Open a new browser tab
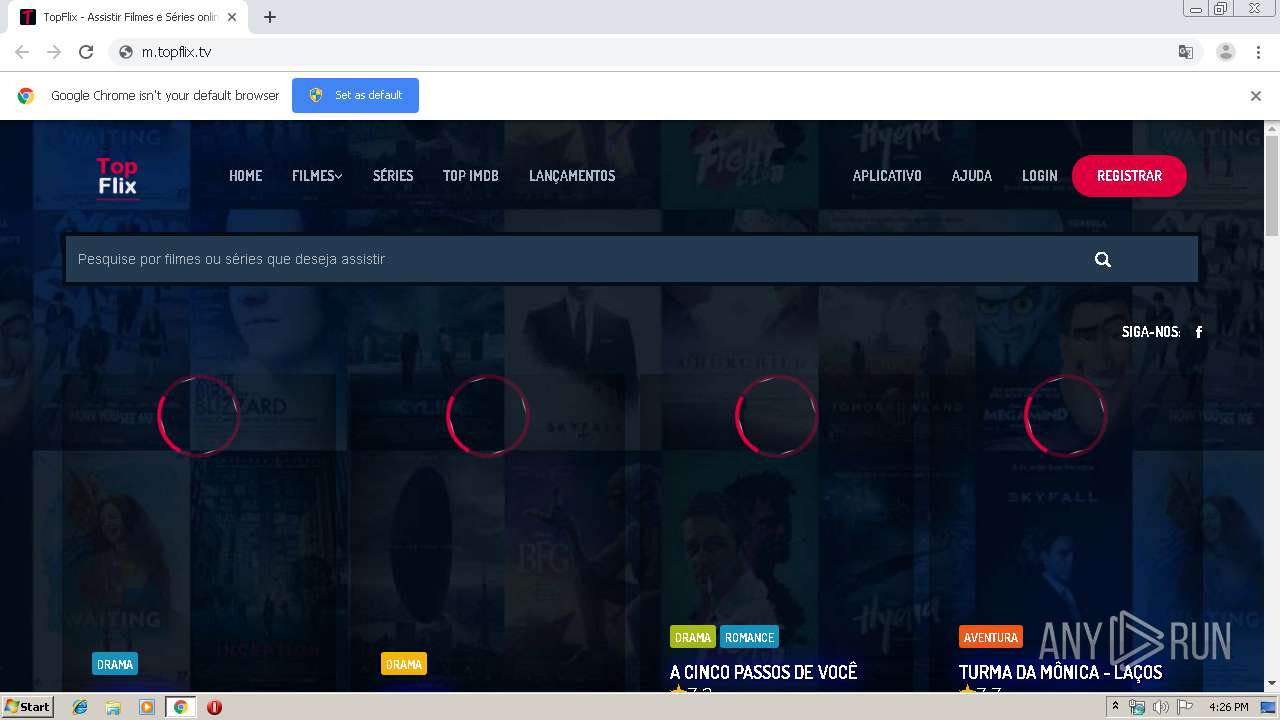The width and height of the screenshot is (1280, 720). click(270, 17)
